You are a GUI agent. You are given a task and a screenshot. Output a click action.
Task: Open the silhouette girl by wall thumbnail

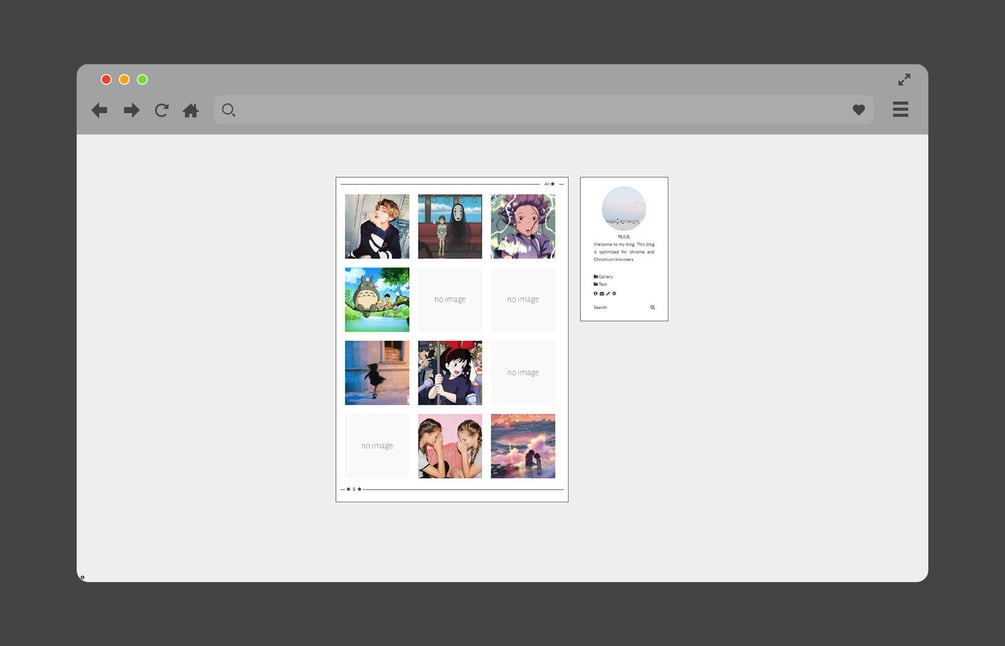click(x=377, y=372)
